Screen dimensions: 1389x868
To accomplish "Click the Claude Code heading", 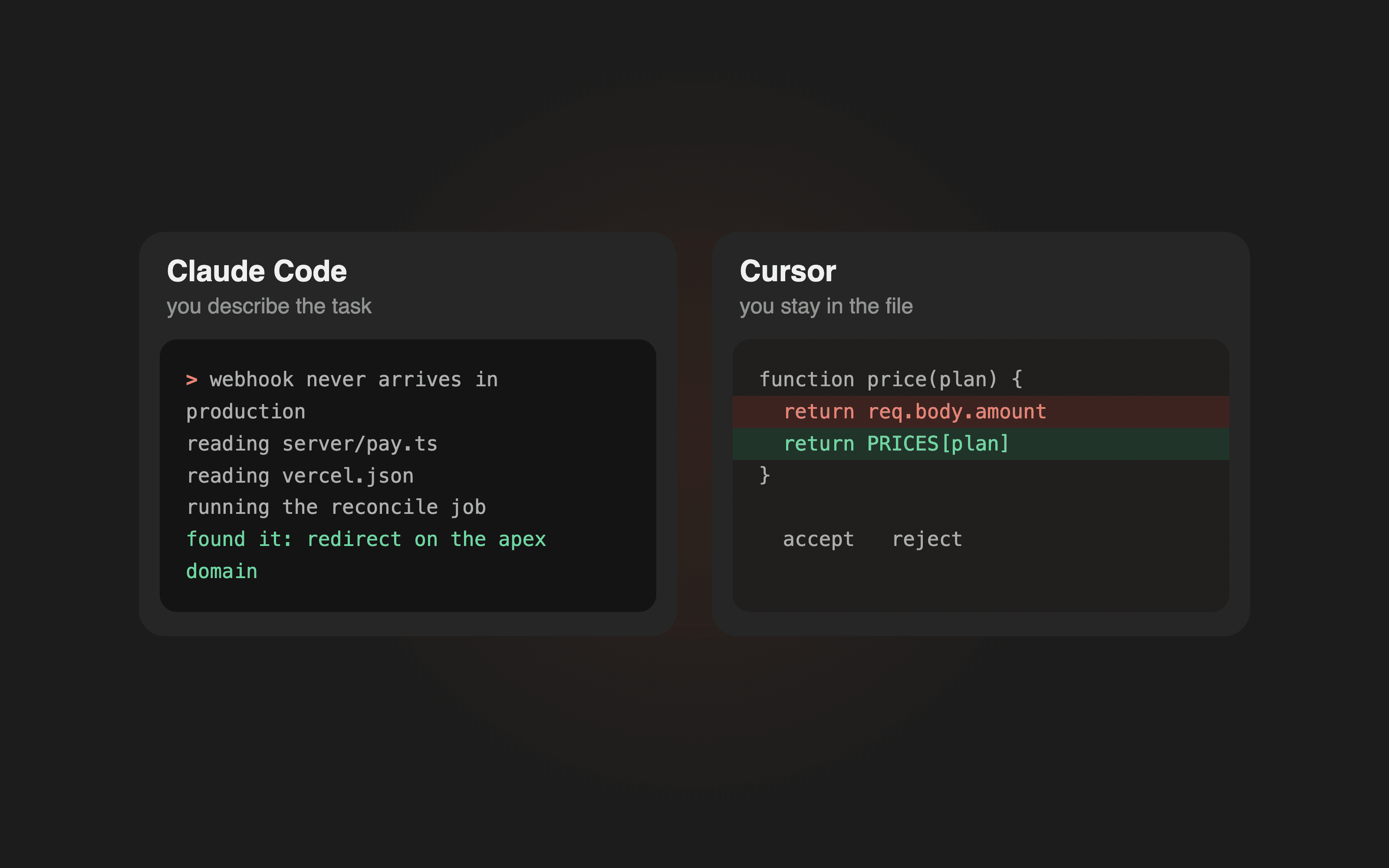I will click(257, 271).
